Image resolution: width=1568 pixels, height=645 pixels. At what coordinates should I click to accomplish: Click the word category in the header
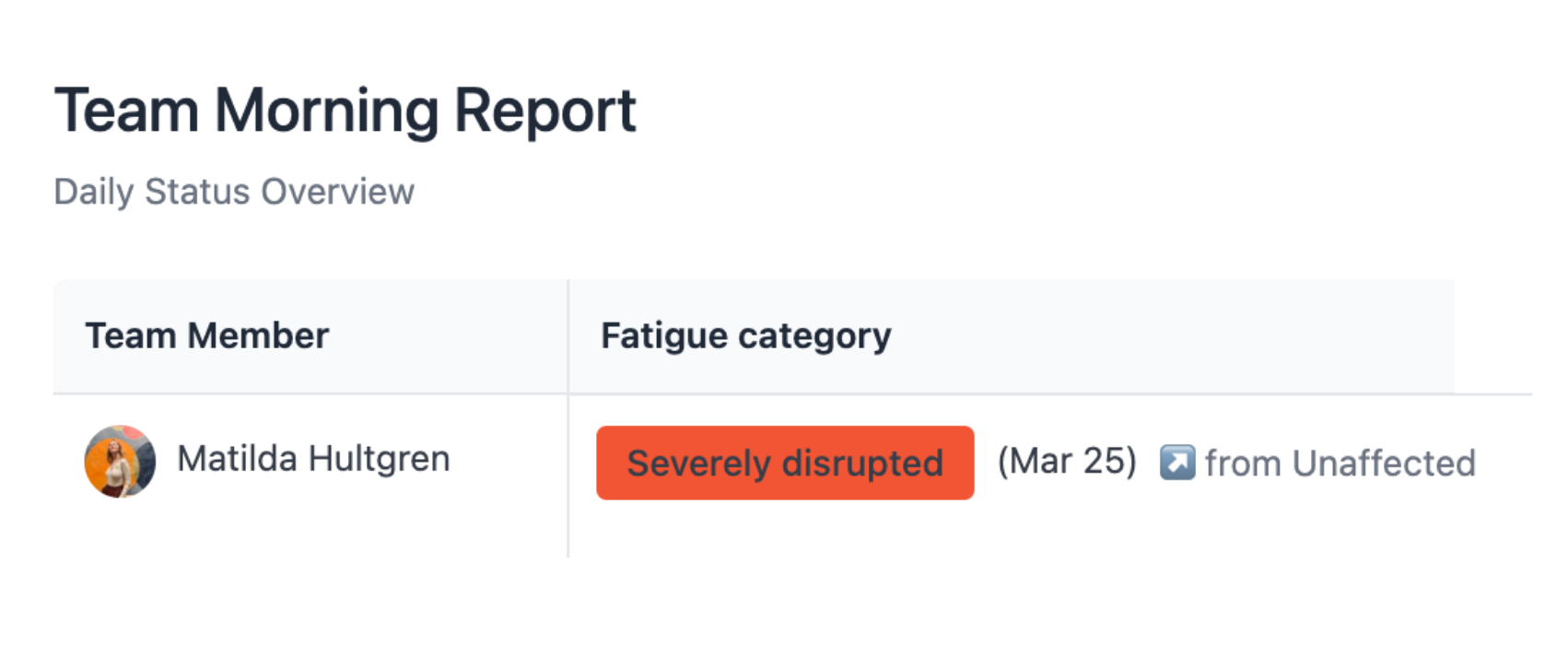814,337
